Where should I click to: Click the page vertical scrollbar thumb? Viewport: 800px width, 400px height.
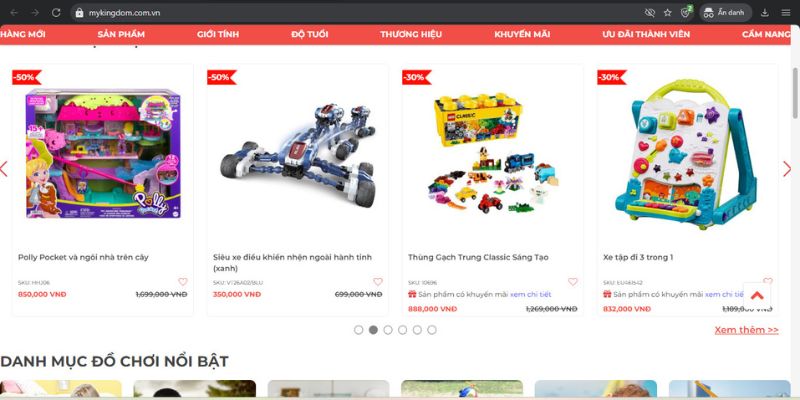pyautogui.click(x=795, y=93)
